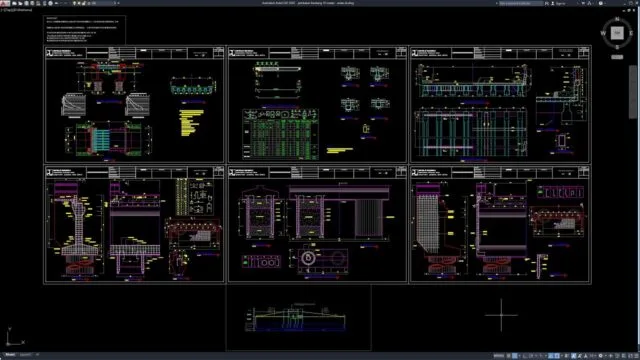Open the WCS dropdown below the ViewCube
Image resolution: width=640 pixels, height=360 pixels.
pos(617,57)
